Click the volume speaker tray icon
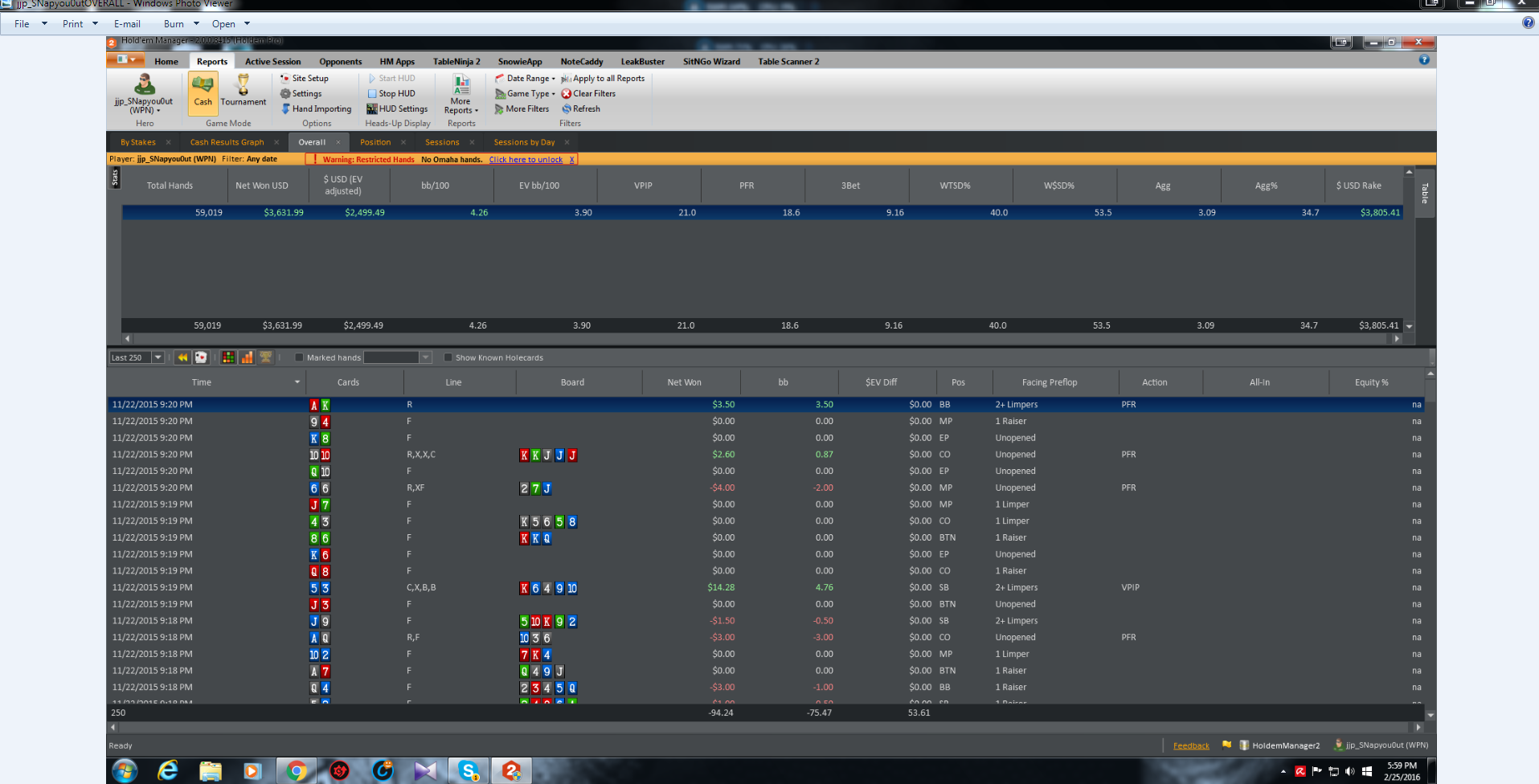The height and width of the screenshot is (784, 1539). 1349,772
